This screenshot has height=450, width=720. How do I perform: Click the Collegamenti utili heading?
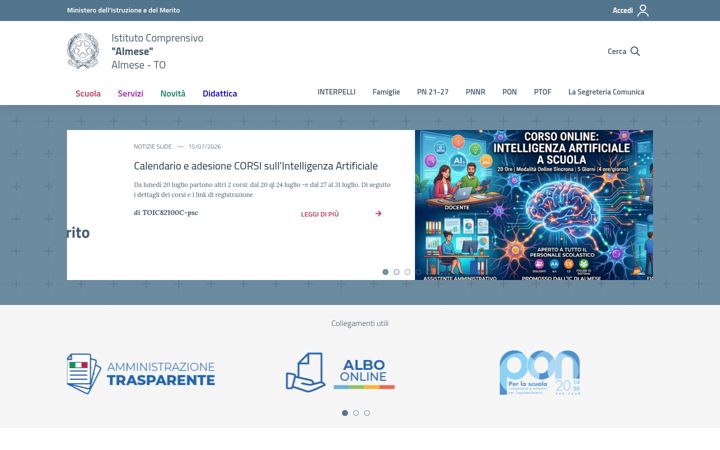pos(360,323)
